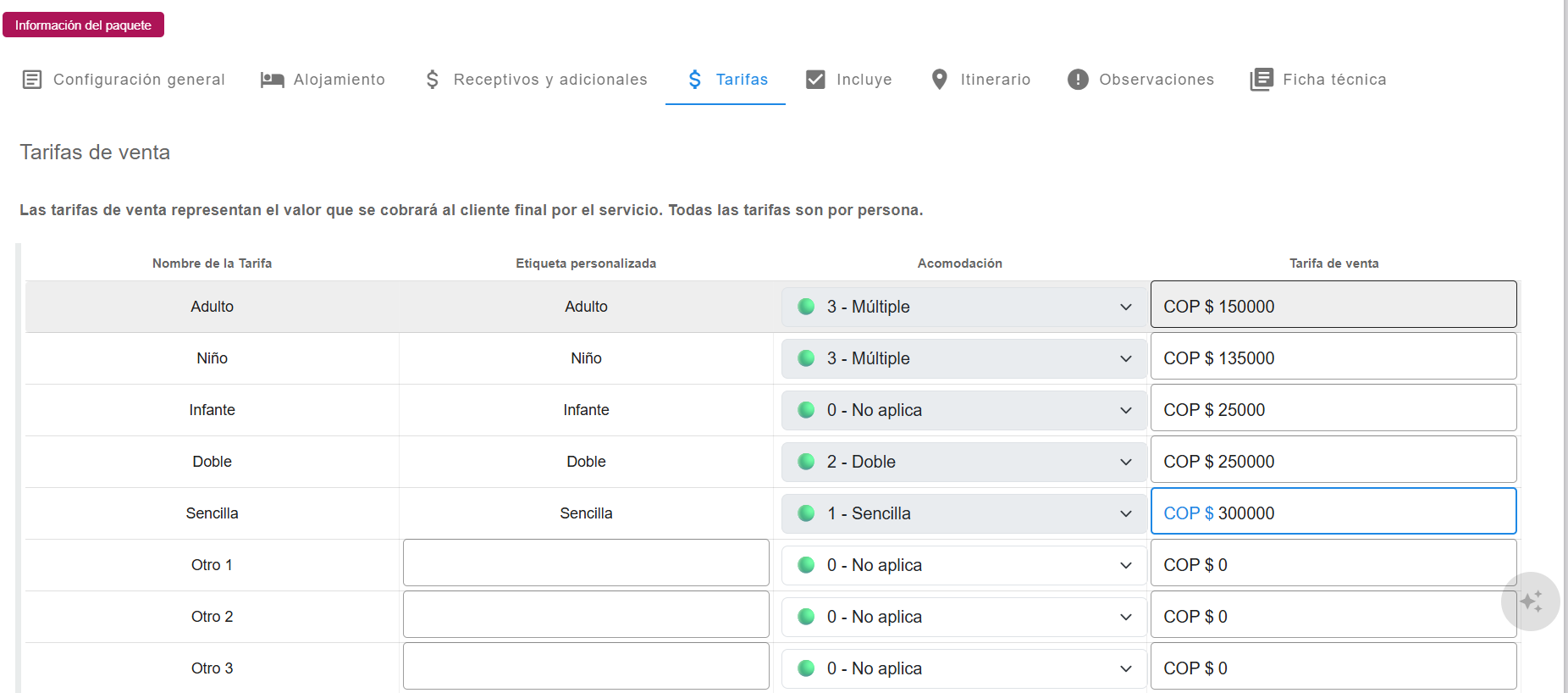This screenshot has height=693, width=1568.
Task: Click the Configuración general list icon
Action: pyautogui.click(x=32, y=80)
